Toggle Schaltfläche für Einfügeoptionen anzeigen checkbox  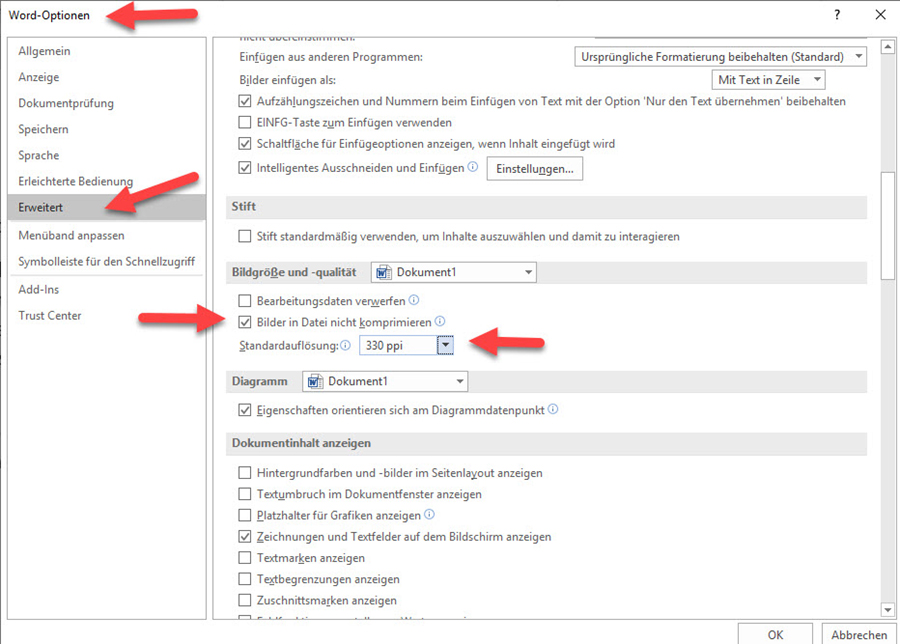coord(245,143)
